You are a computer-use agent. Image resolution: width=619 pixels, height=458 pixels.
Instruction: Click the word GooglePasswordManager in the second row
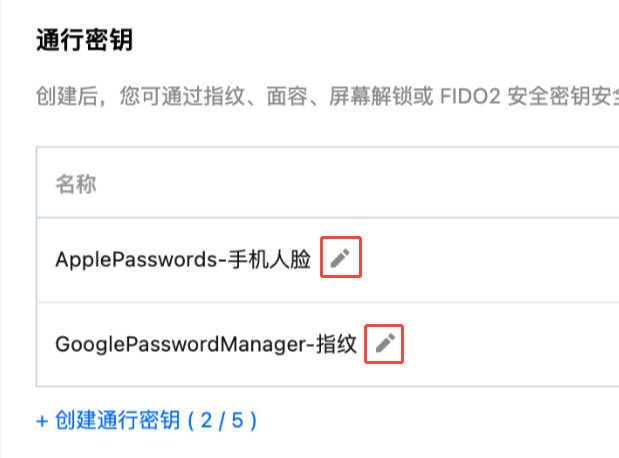180,346
